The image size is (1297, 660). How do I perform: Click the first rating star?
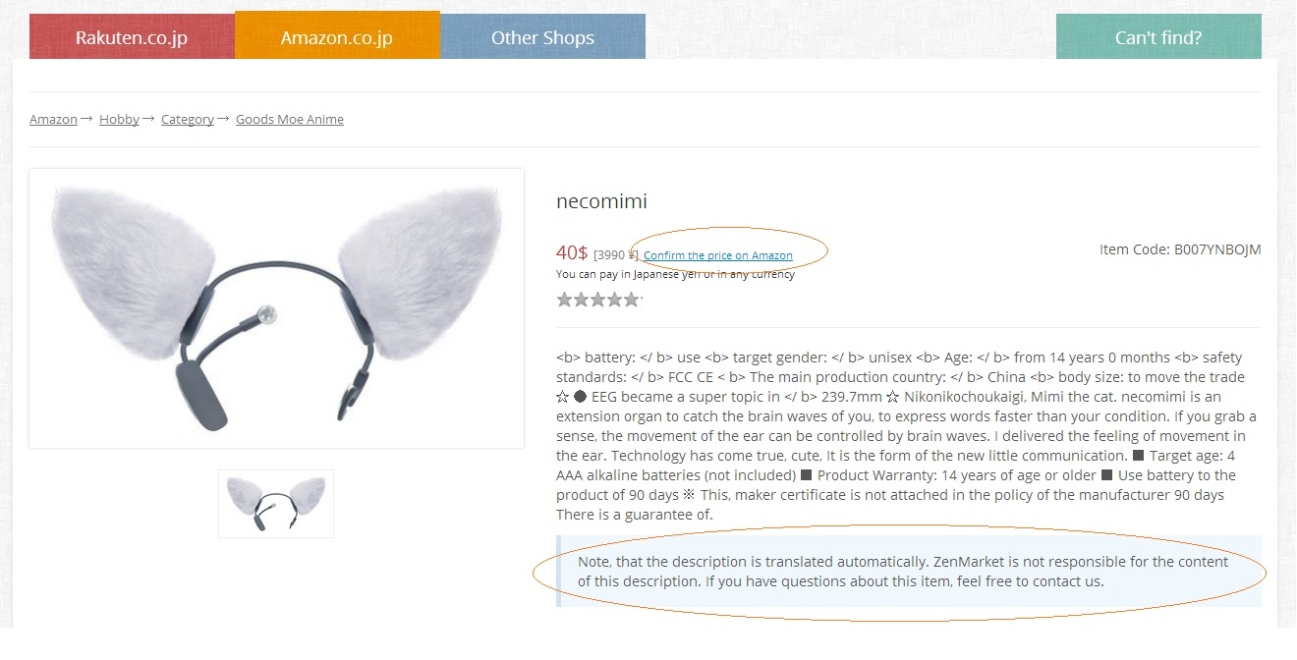coord(564,299)
